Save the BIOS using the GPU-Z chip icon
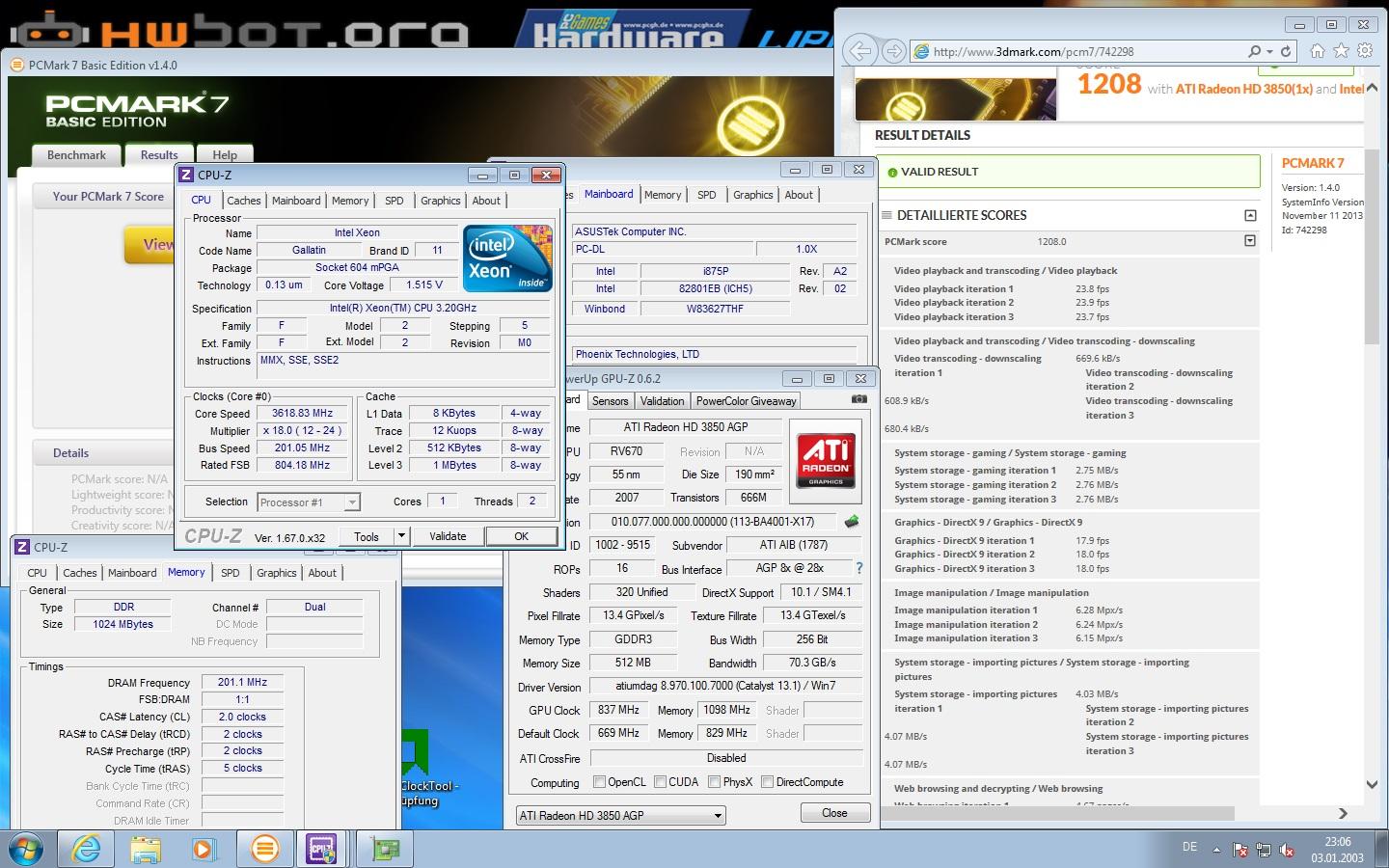 click(x=852, y=522)
